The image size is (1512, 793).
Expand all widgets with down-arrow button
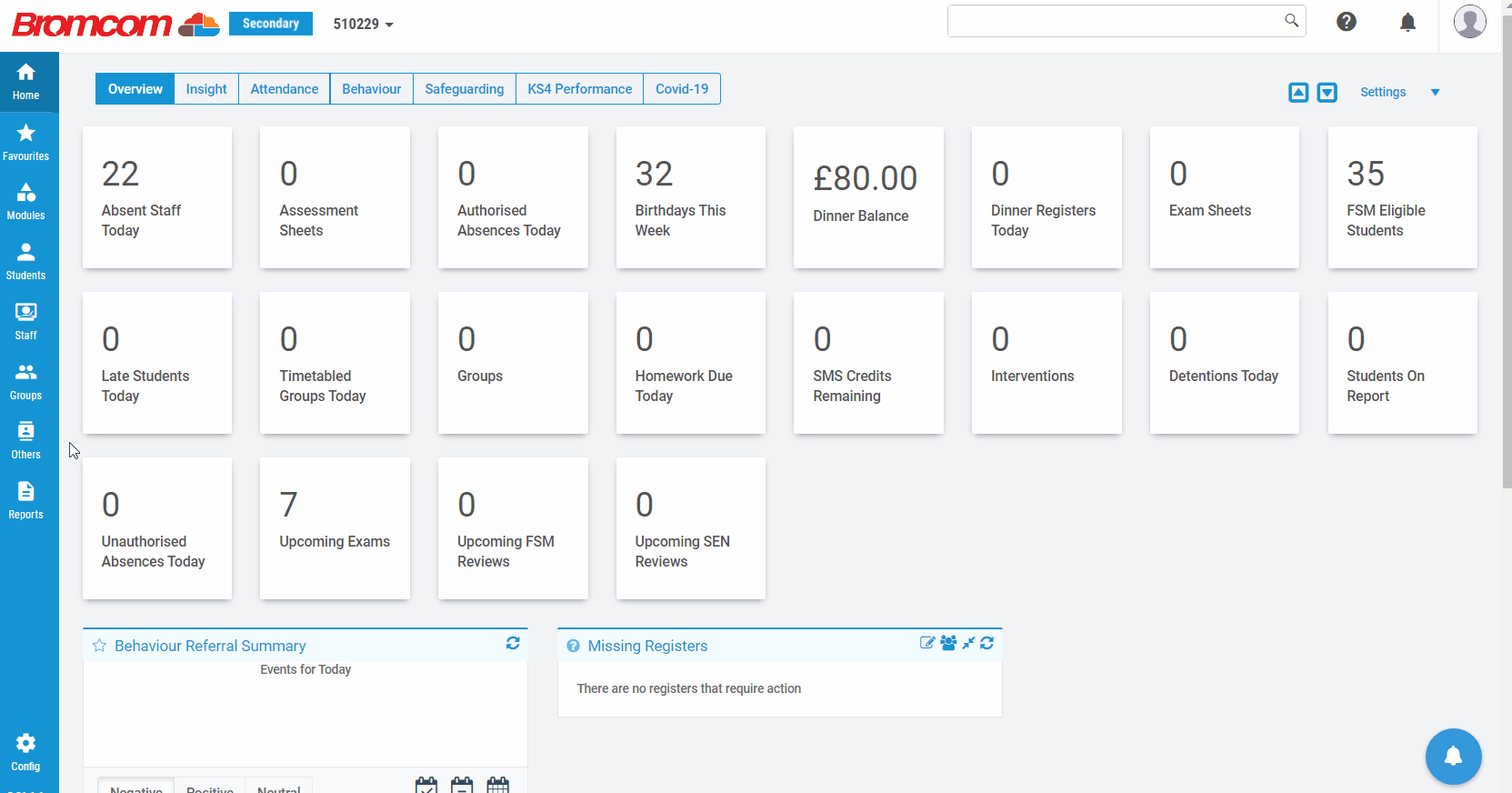click(x=1327, y=93)
